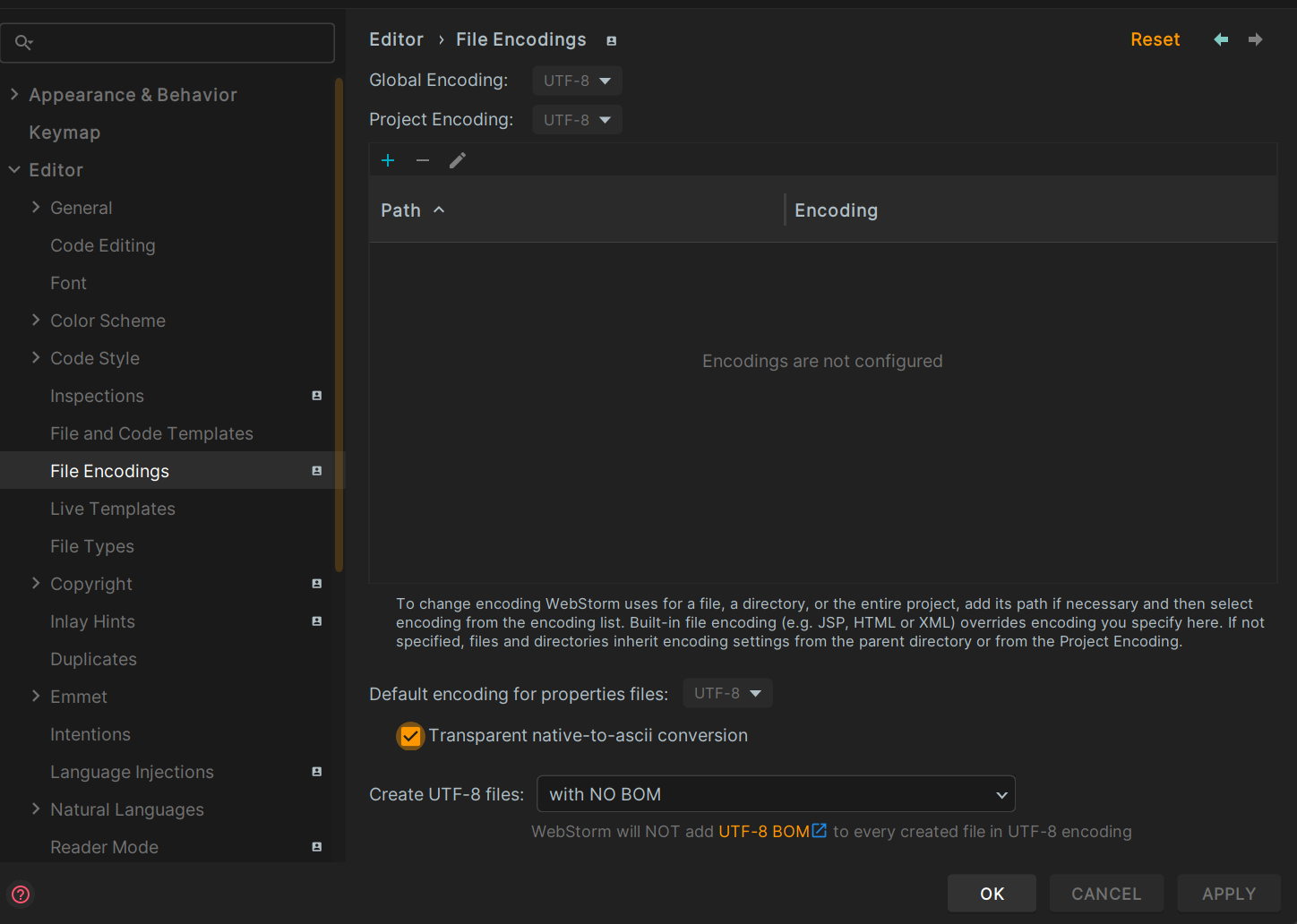
Task: Open Inlay Hints settings
Action: [x=92, y=621]
